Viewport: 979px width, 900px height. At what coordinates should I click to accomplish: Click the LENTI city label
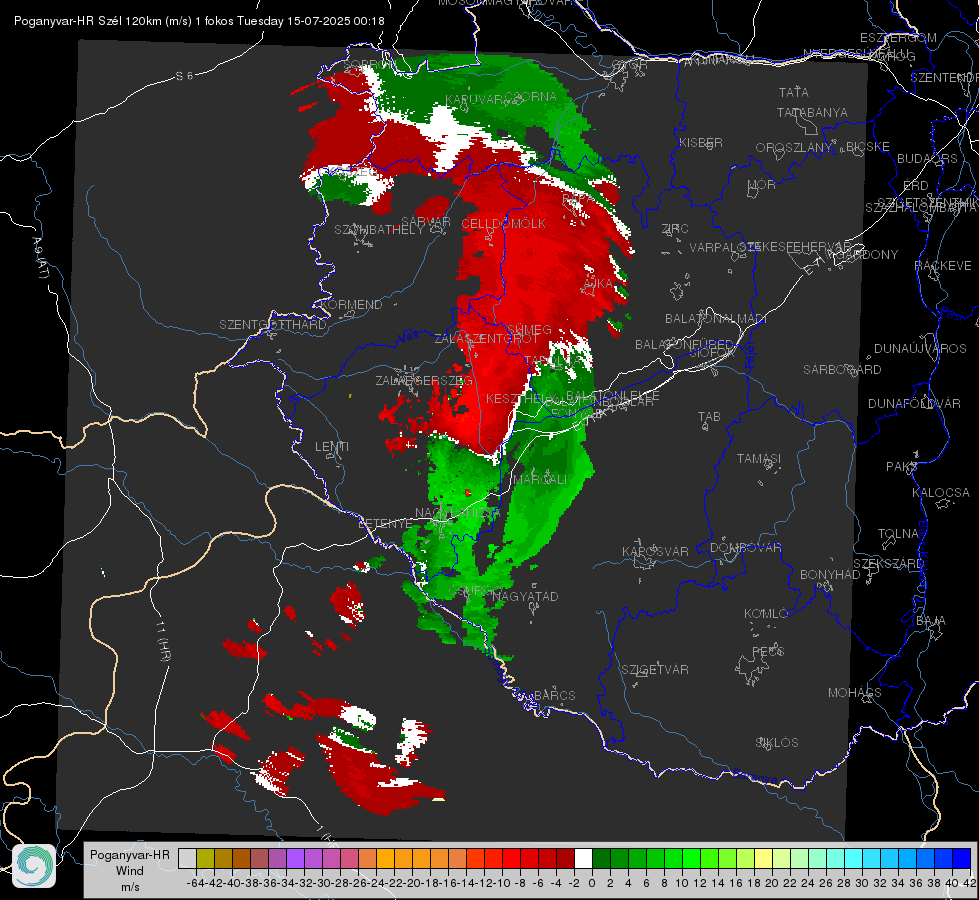(332, 447)
